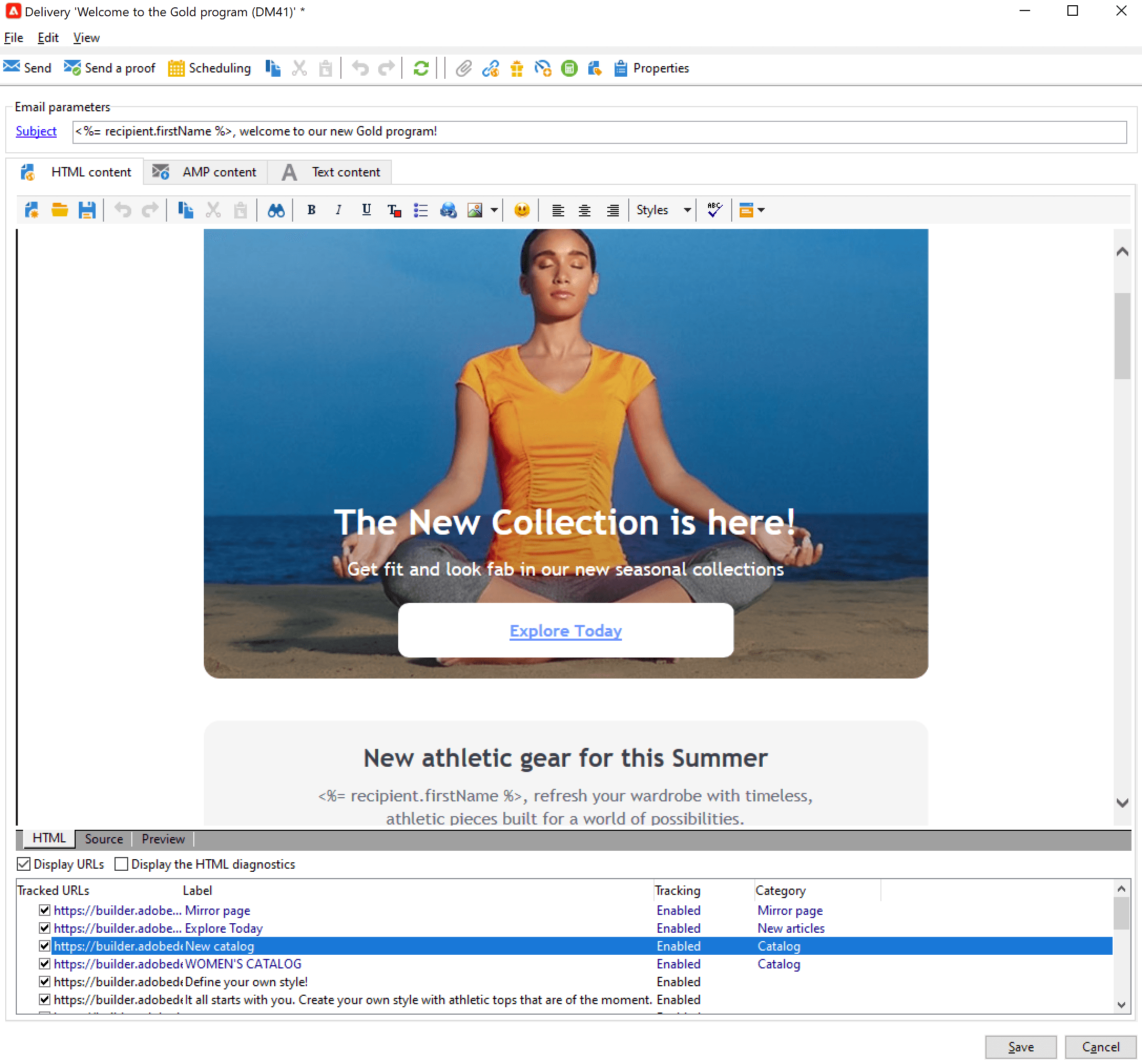This screenshot has width=1142, height=1064.
Task: Open the Scheduling options
Action: pyautogui.click(x=209, y=68)
